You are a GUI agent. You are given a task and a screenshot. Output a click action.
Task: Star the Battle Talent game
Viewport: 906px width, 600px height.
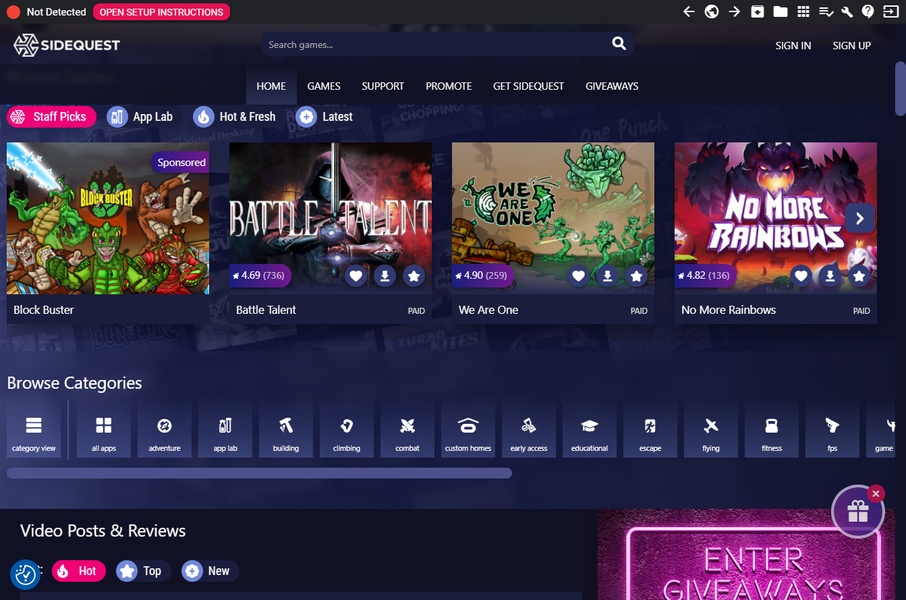click(x=414, y=276)
